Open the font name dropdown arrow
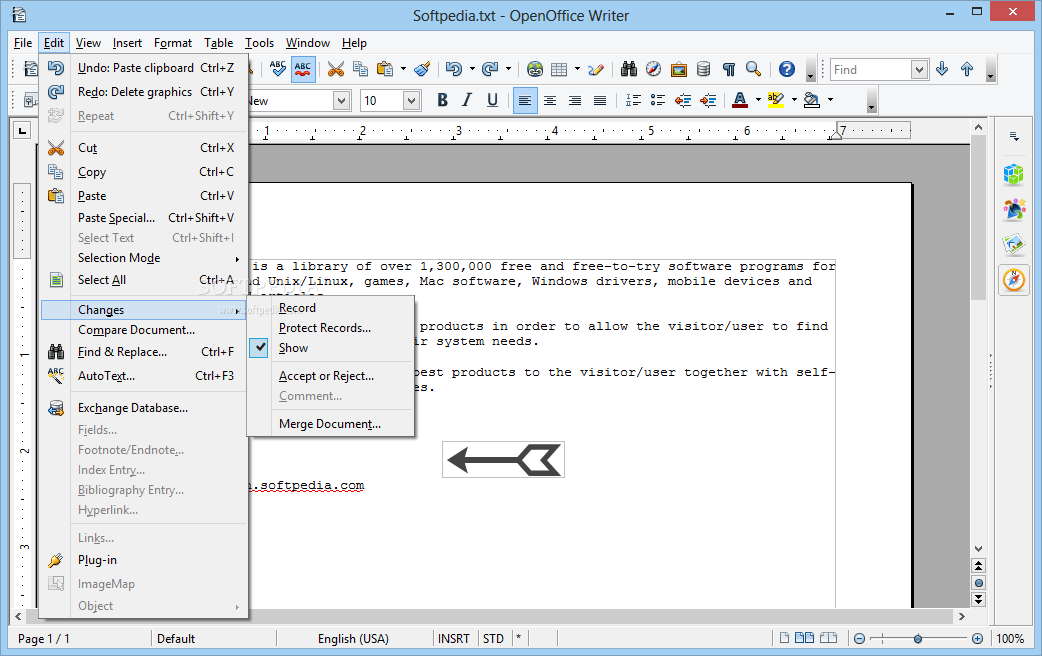This screenshot has width=1042, height=656. [342, 100]
